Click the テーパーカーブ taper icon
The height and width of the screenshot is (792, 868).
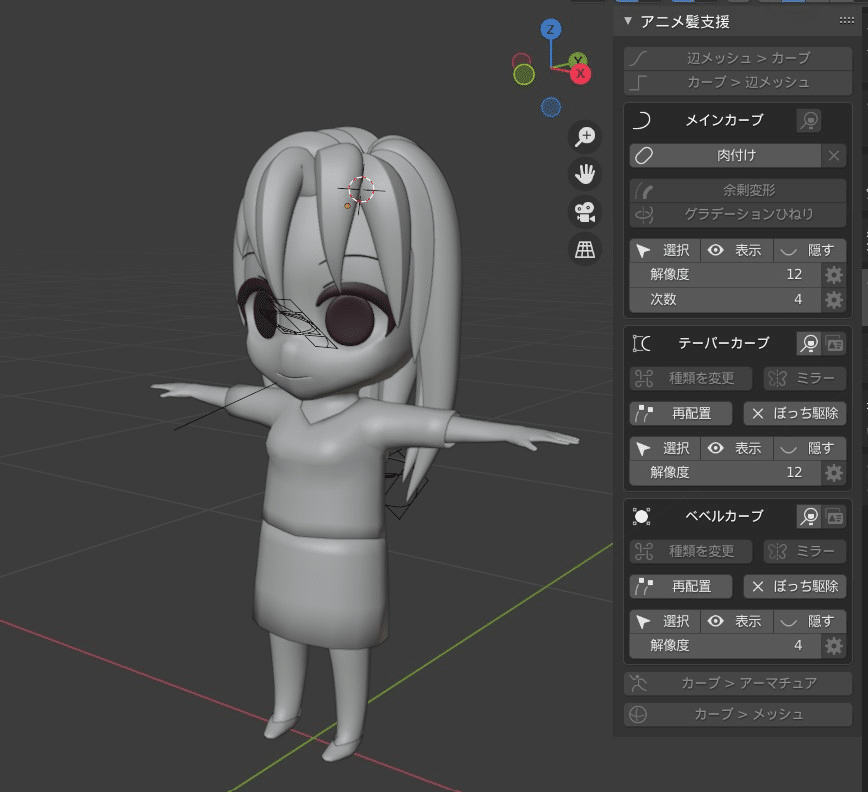point(642,344)
